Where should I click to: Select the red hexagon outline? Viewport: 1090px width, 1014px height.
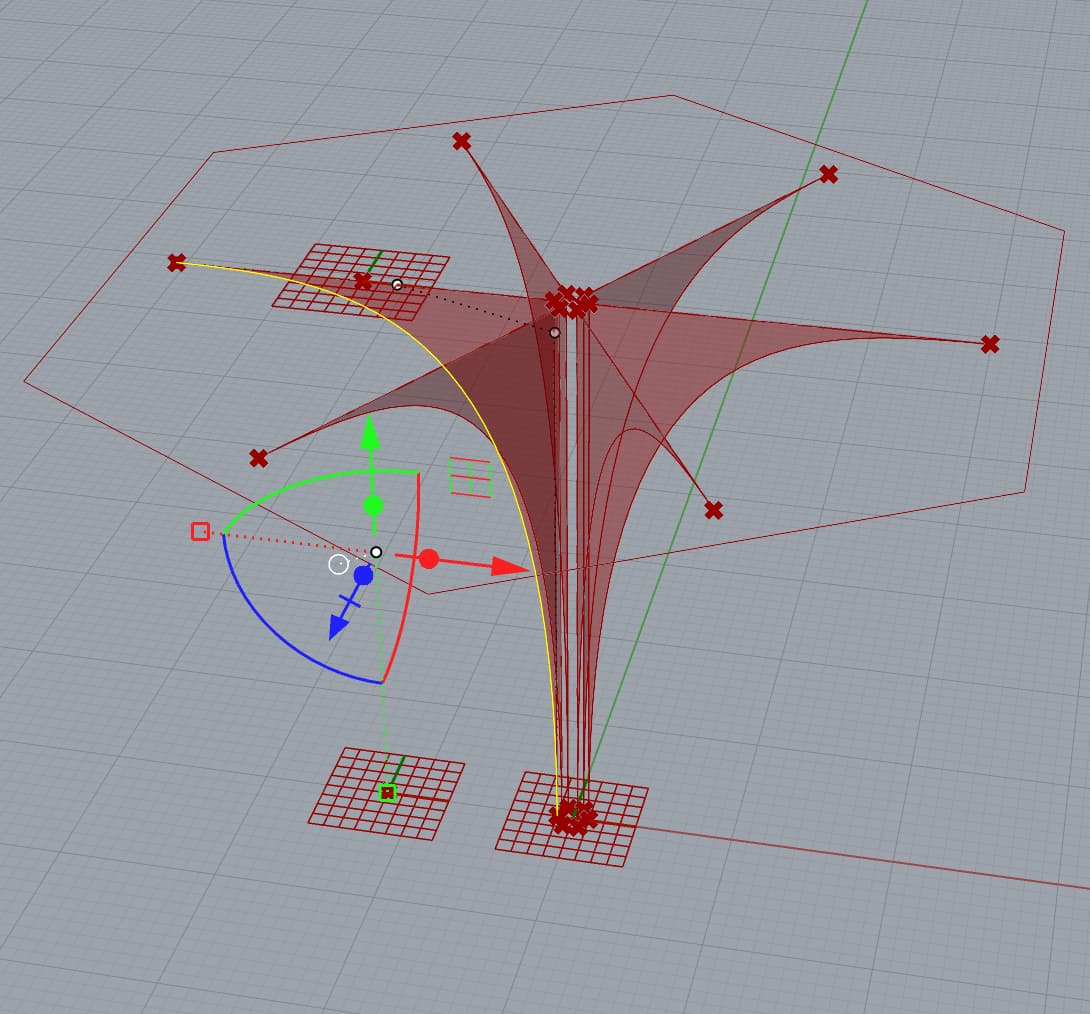445,123
